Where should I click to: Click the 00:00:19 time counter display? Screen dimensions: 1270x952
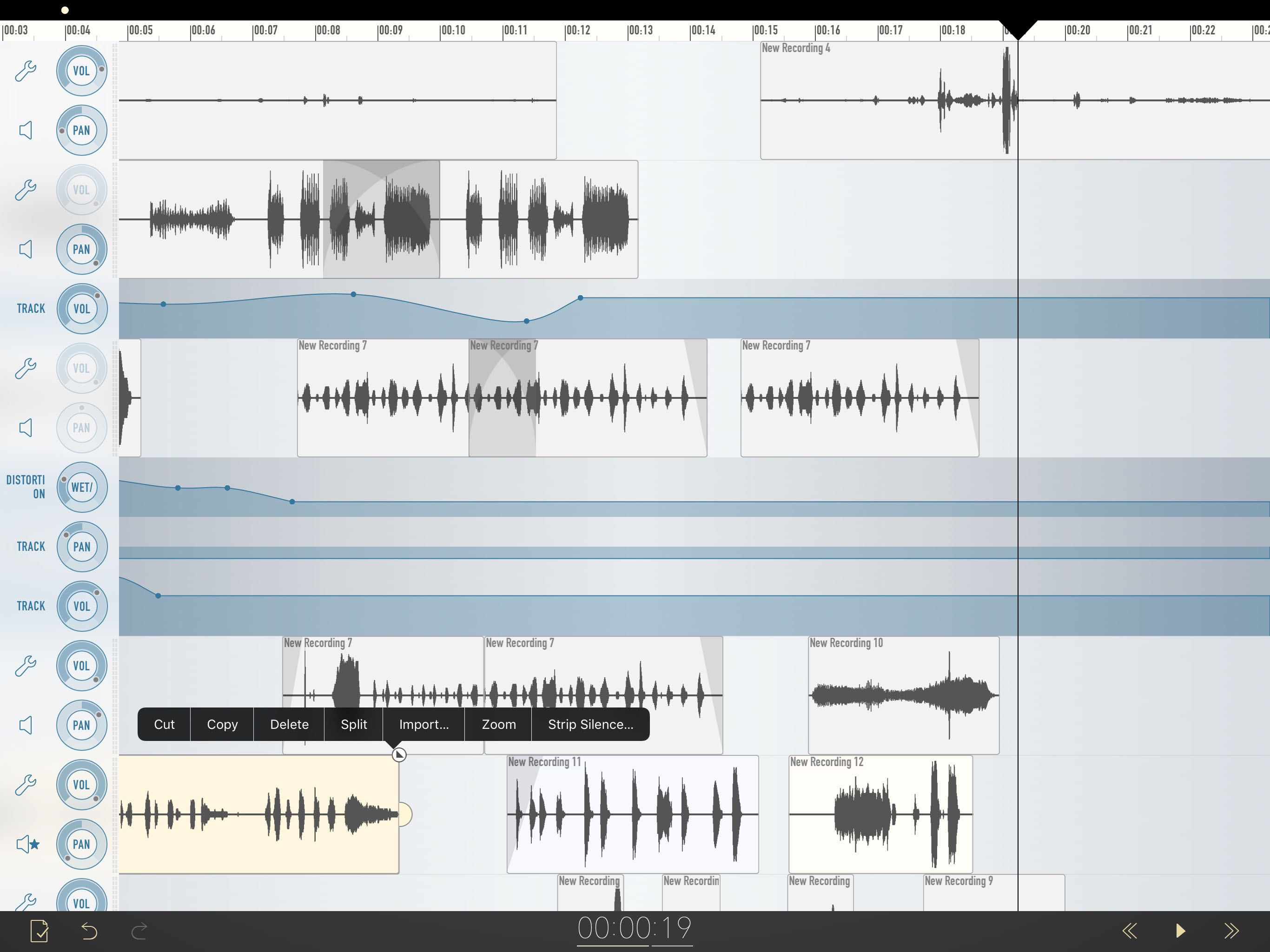635,928
